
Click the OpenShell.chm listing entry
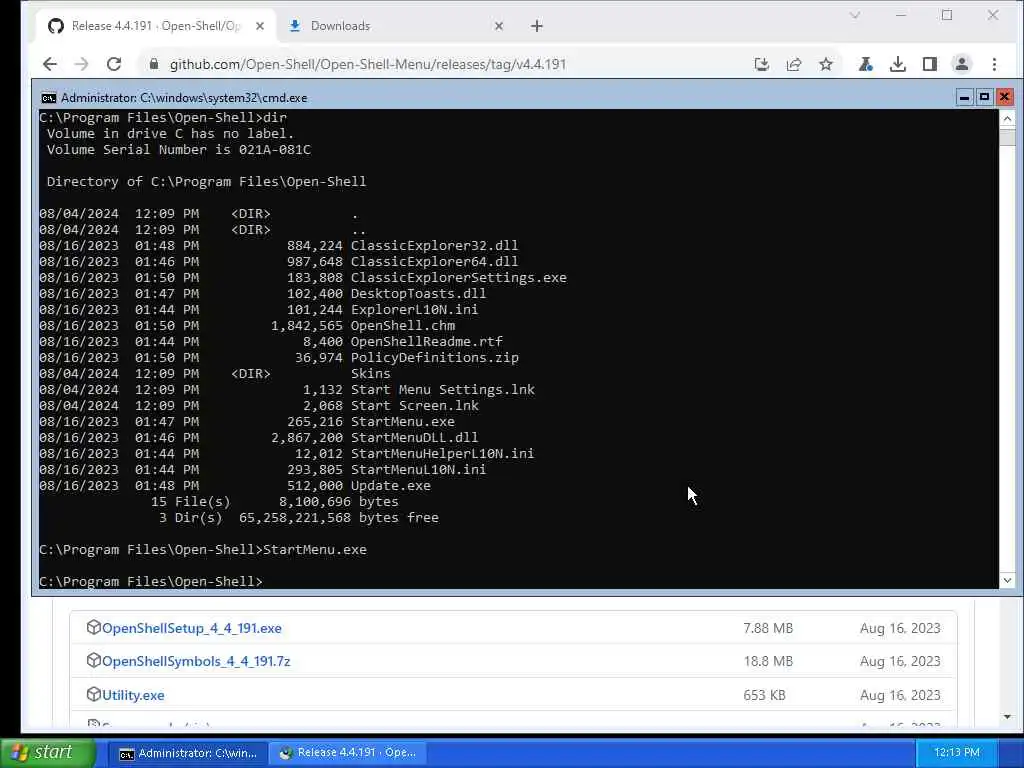click(402, 326)
